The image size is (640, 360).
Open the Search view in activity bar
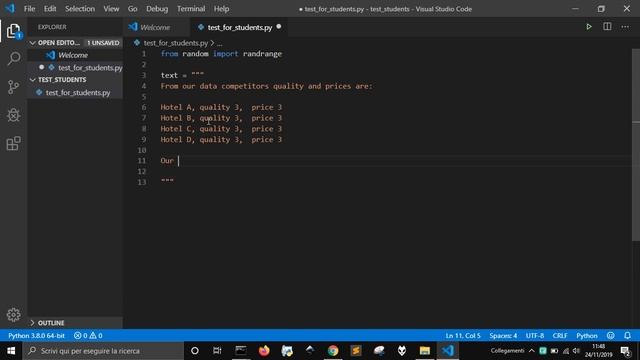[x=13, y=59]
